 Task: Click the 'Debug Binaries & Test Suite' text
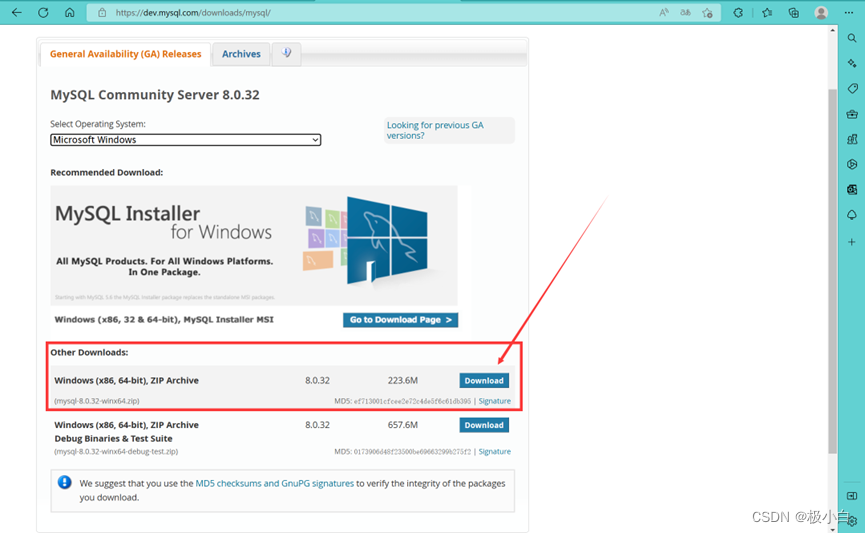[x=113, y=439]
